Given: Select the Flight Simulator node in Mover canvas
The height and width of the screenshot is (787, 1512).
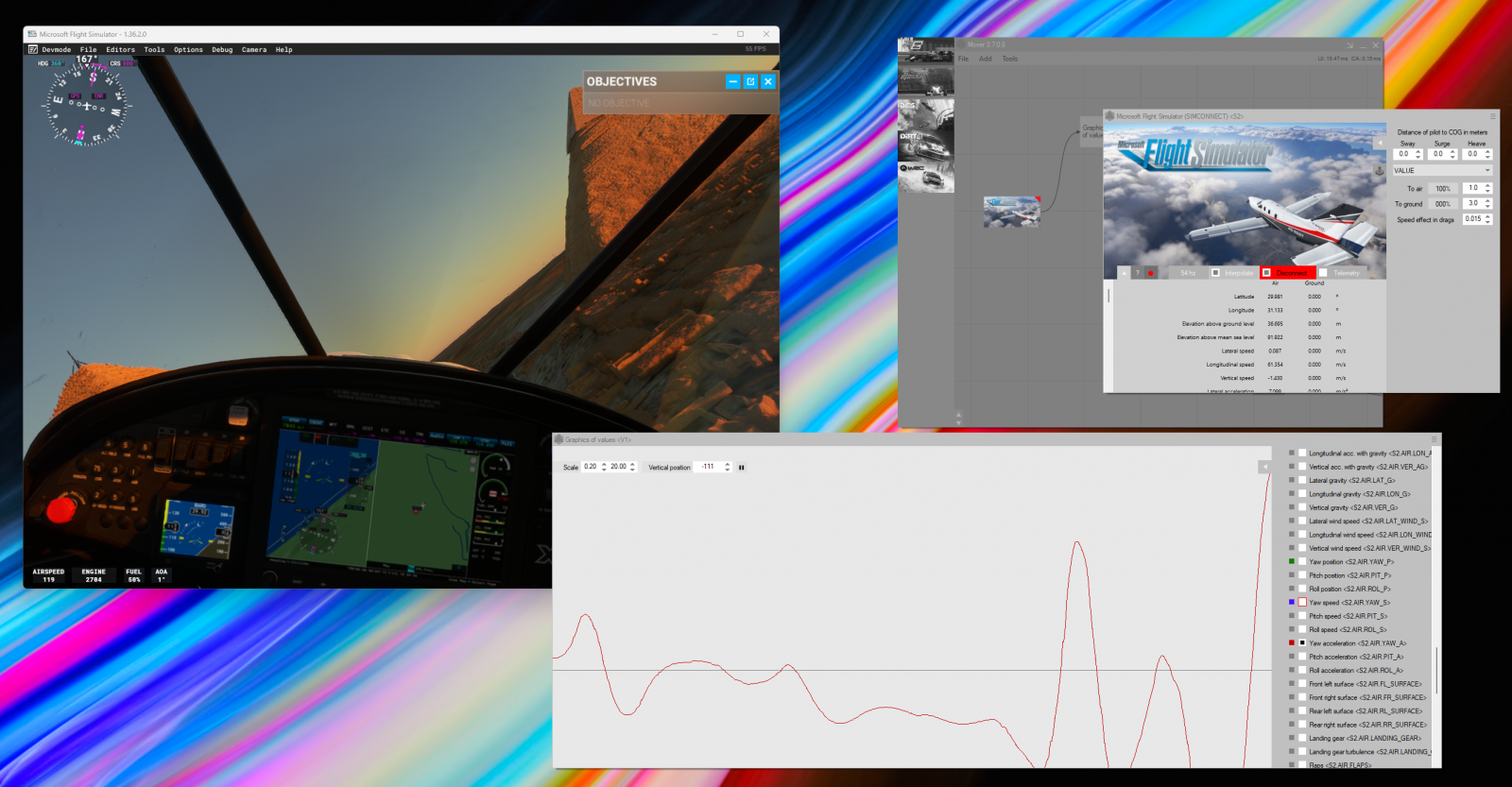Looking at the screenshot, I should [1011, 212].
